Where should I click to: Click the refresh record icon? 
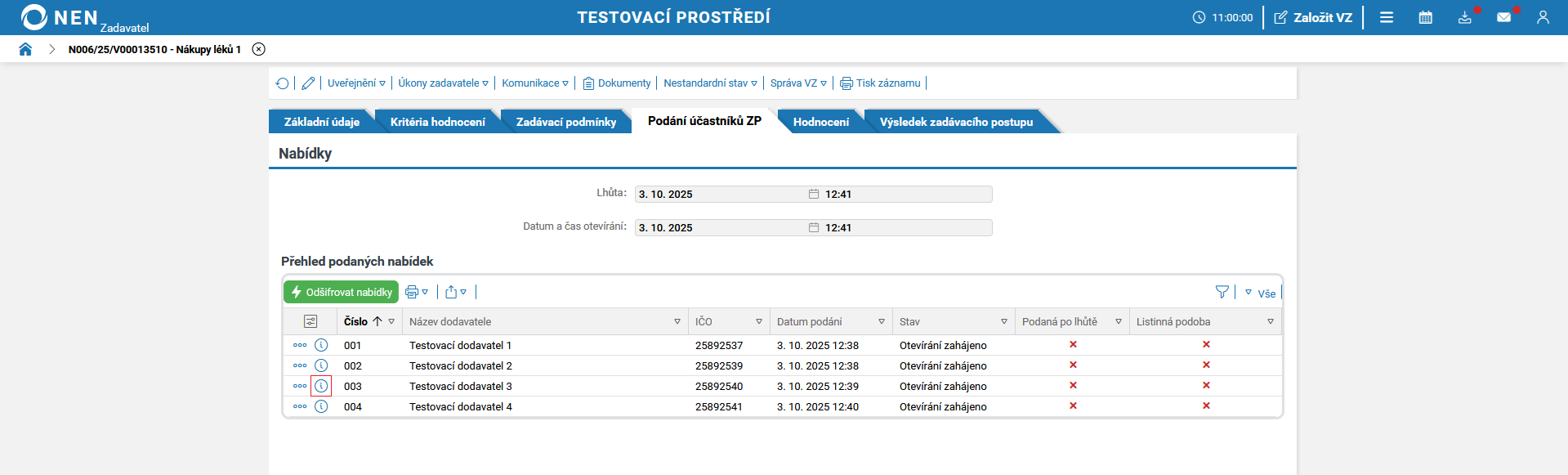pos(283,83)
